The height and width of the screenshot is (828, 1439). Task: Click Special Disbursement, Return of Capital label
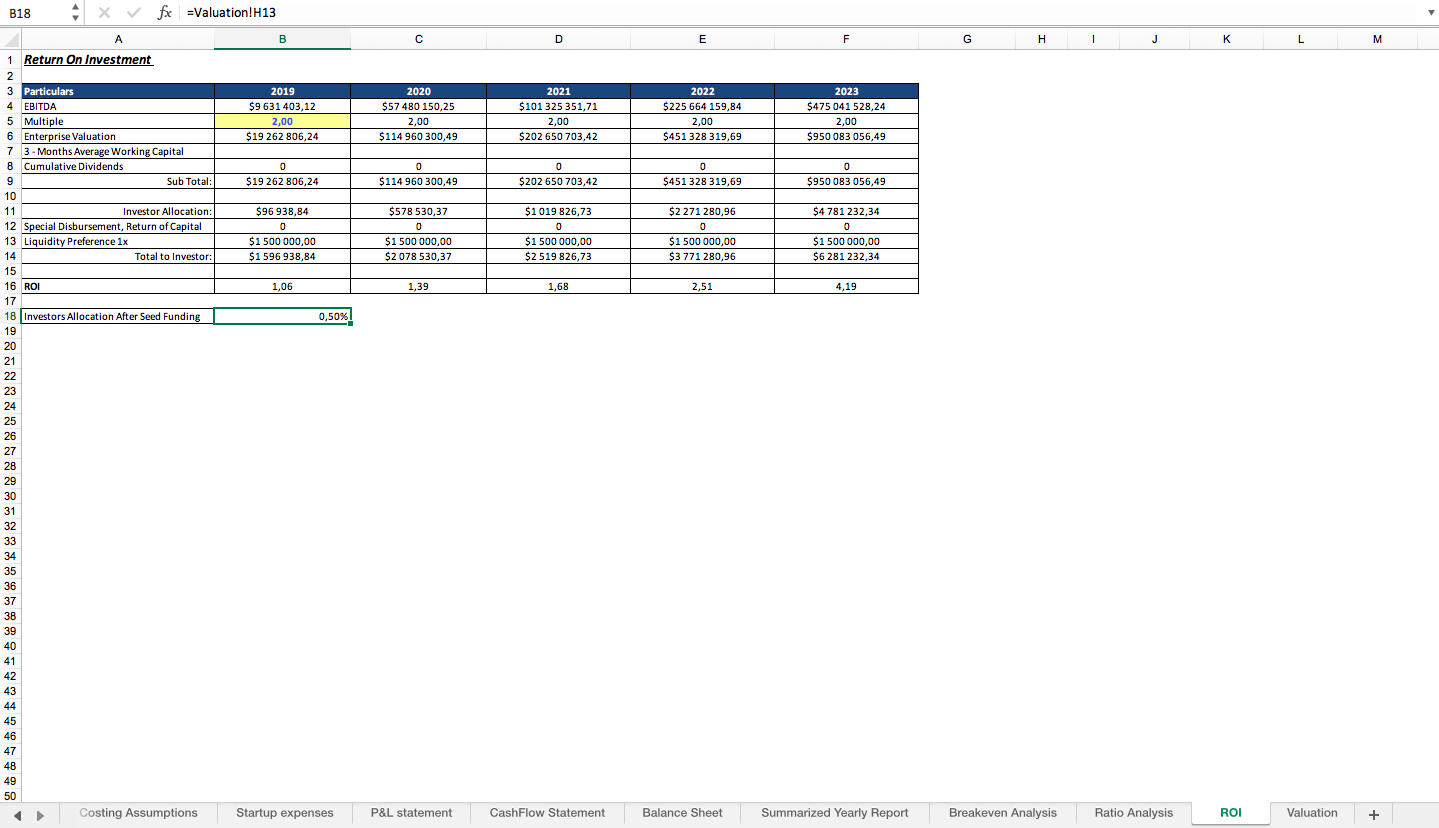pyautogui.click(x=118, y=226)
